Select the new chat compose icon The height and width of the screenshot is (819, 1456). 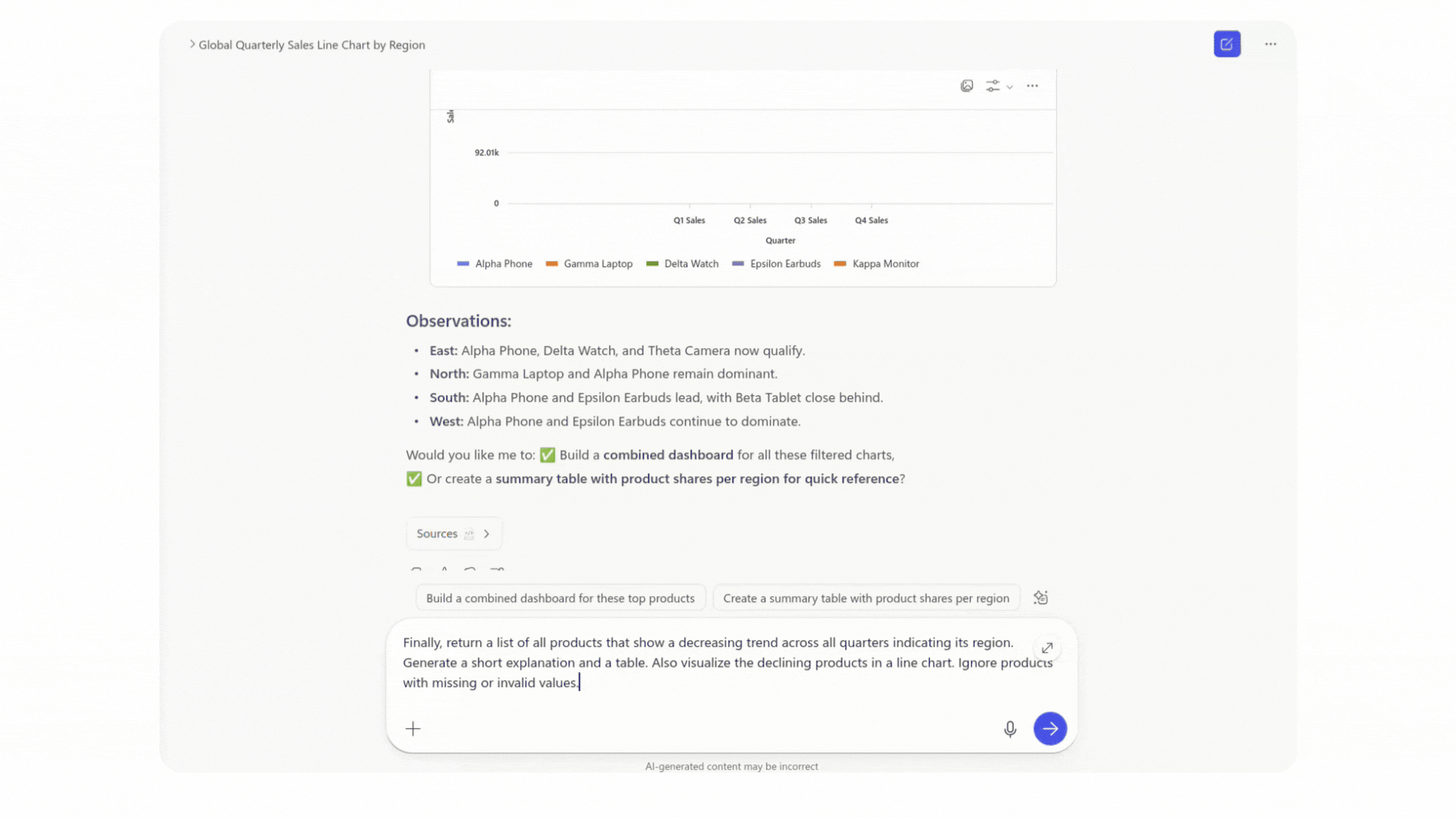[x=1226, y=43]
